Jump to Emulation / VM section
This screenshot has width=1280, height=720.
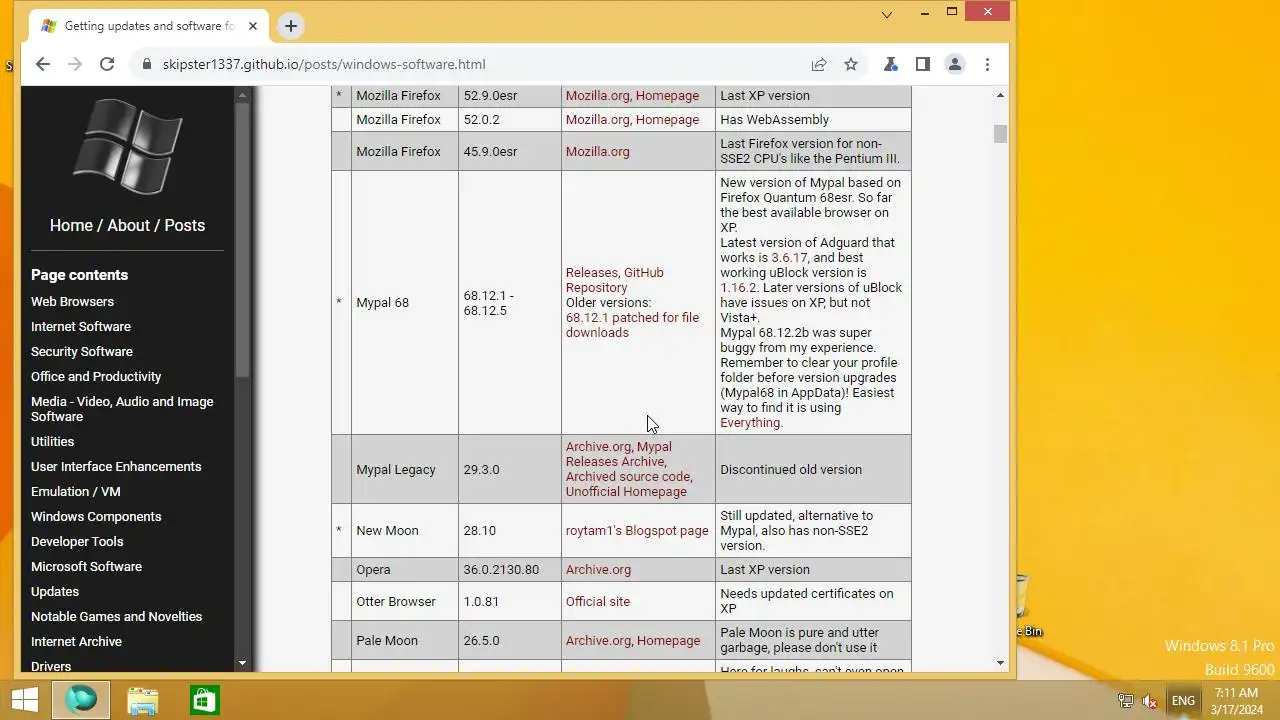click(76, 491)
